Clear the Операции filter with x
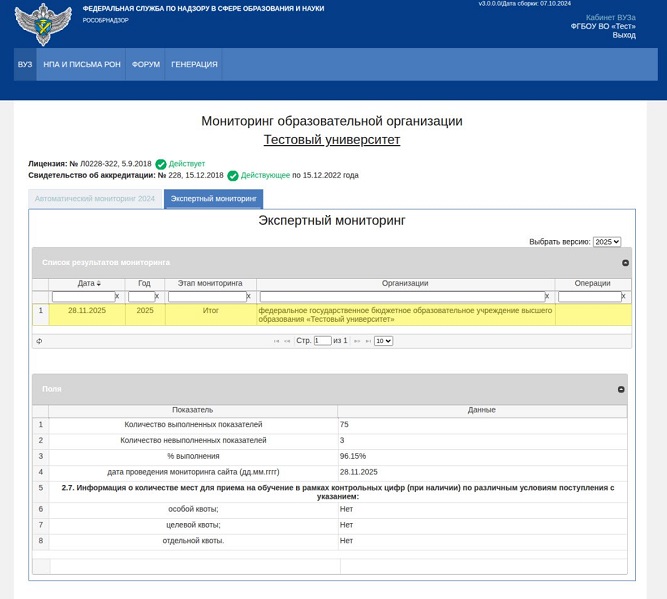 tap(623, 296)
